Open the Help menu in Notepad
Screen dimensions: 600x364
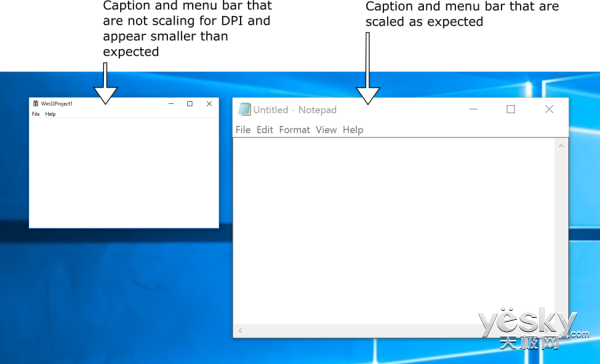tap(353, 130)
